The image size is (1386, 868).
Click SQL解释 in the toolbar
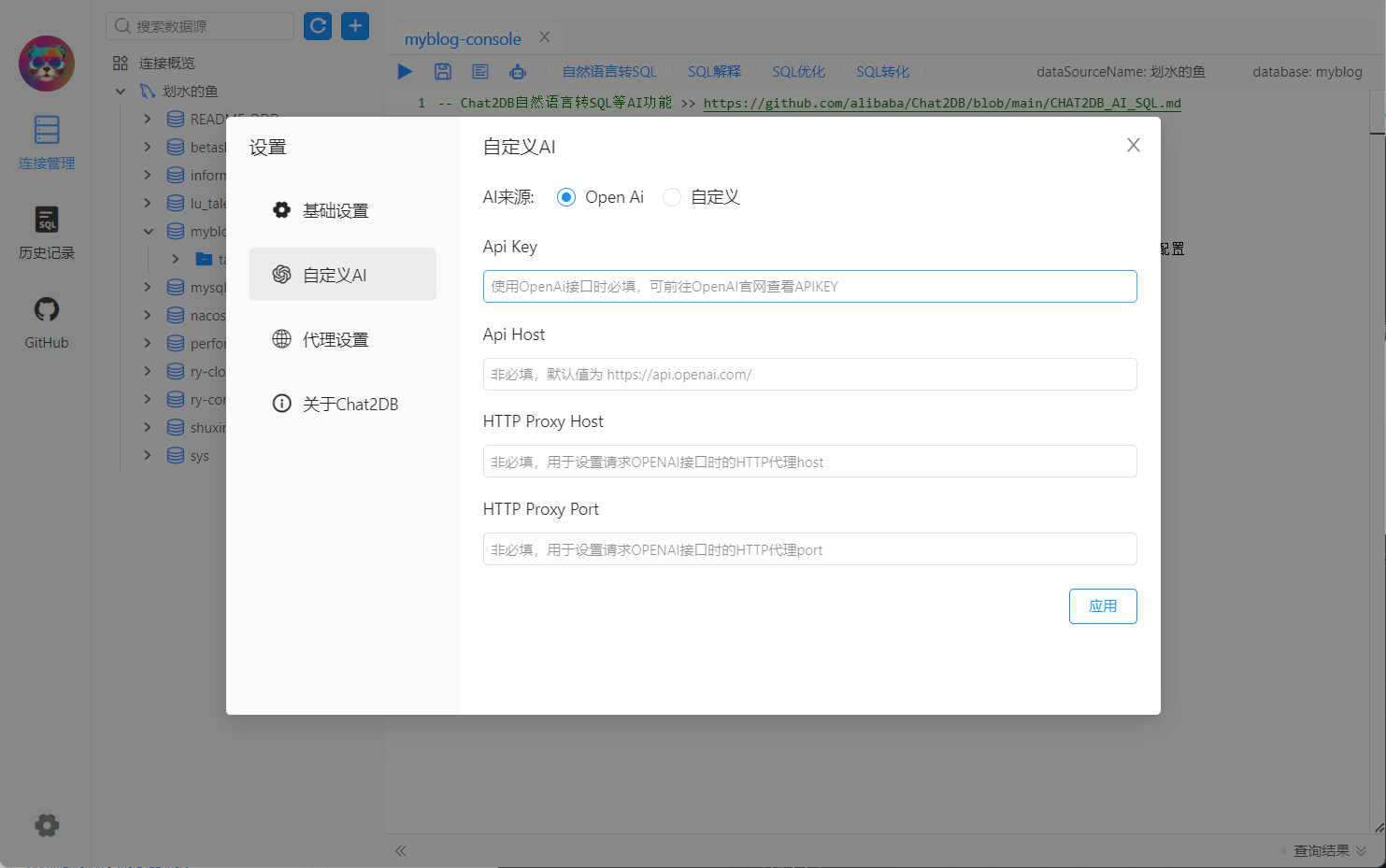coord(714,72)
